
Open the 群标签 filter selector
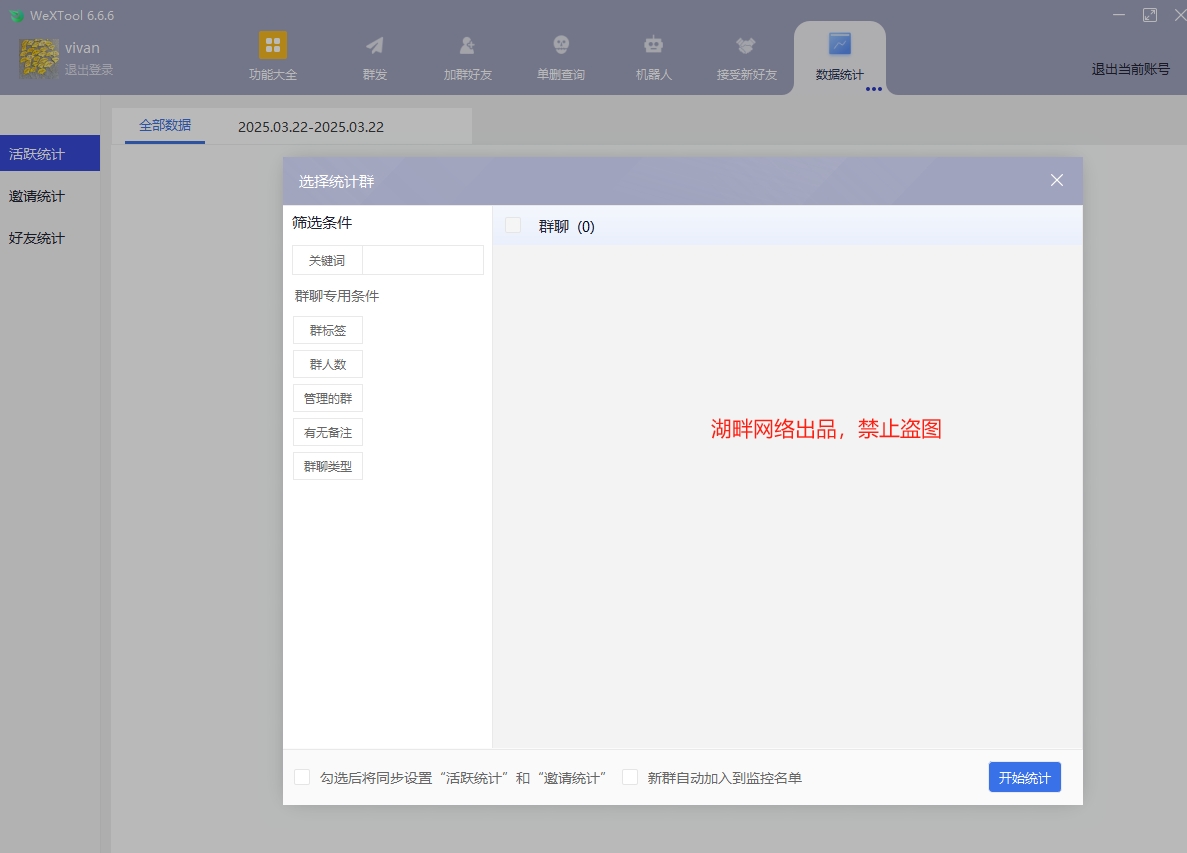tap(327, 329)
